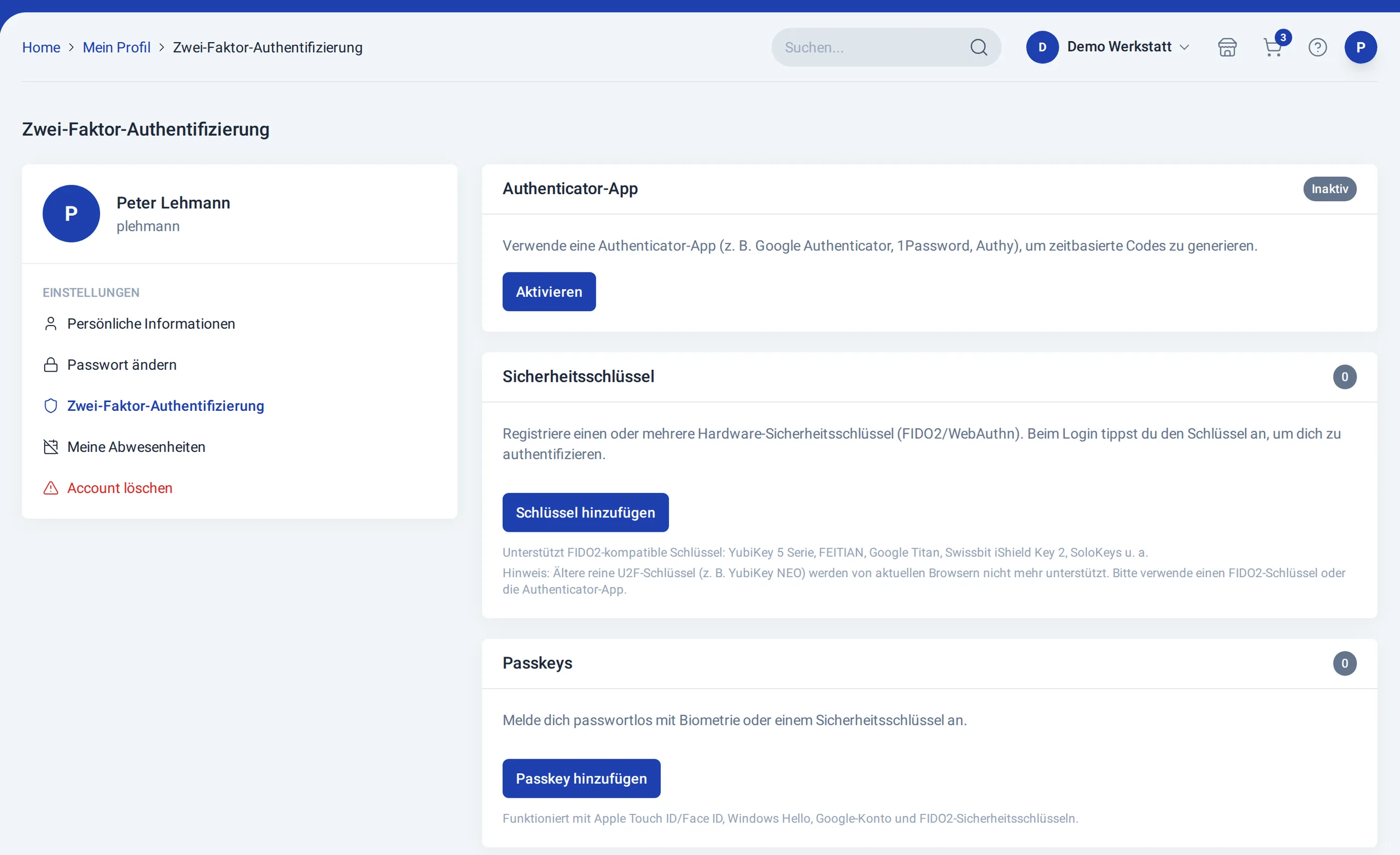Image resolution: width=1400 pixels, height=855 pixels.
Task: Click the Passkeys count badge 0
Action: tap(1344, 664)
